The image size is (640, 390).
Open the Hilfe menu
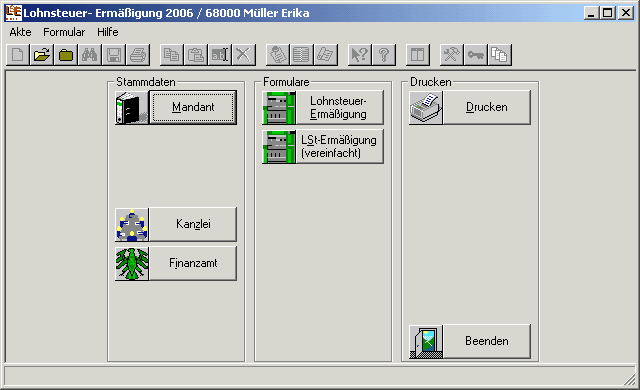tap(108, 32)
